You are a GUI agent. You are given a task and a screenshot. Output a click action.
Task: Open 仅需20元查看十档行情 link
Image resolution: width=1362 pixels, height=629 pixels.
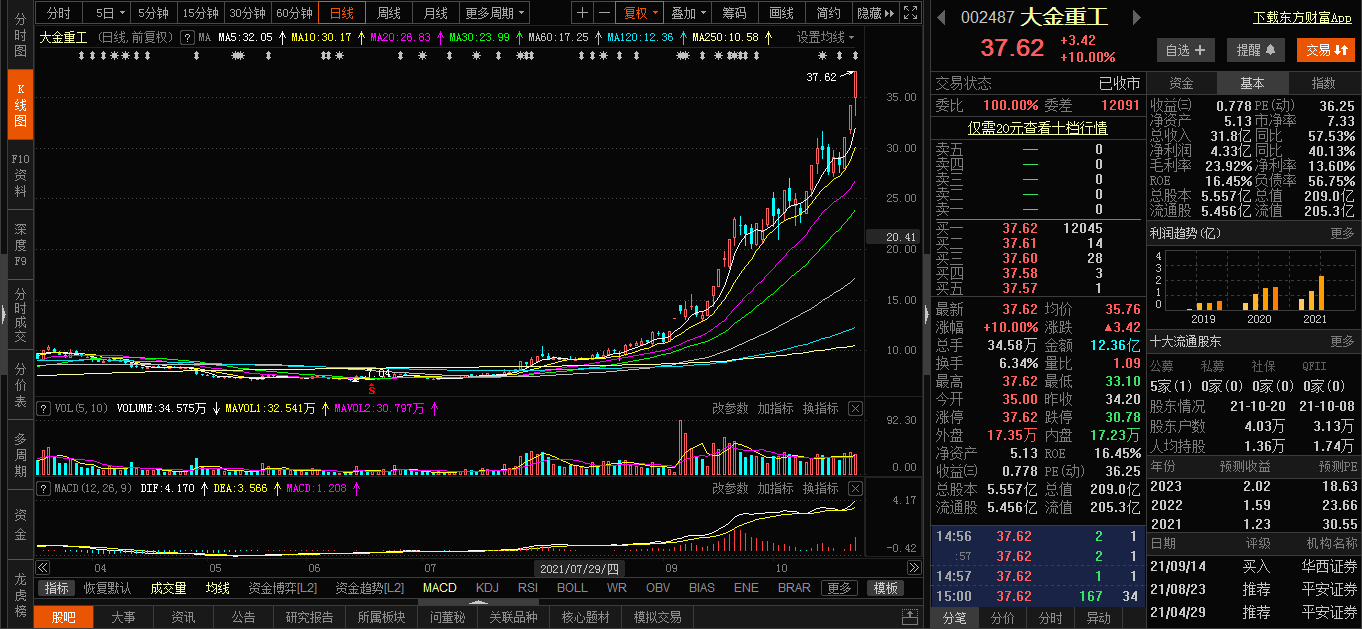click(1037, 128)
